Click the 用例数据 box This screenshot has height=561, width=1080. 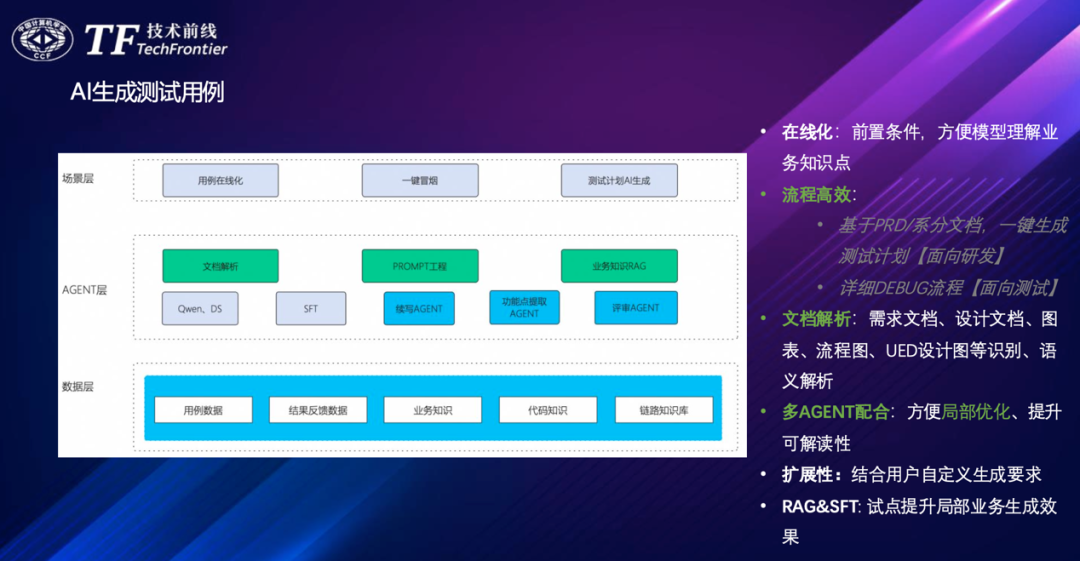click(x=203, y=410)
